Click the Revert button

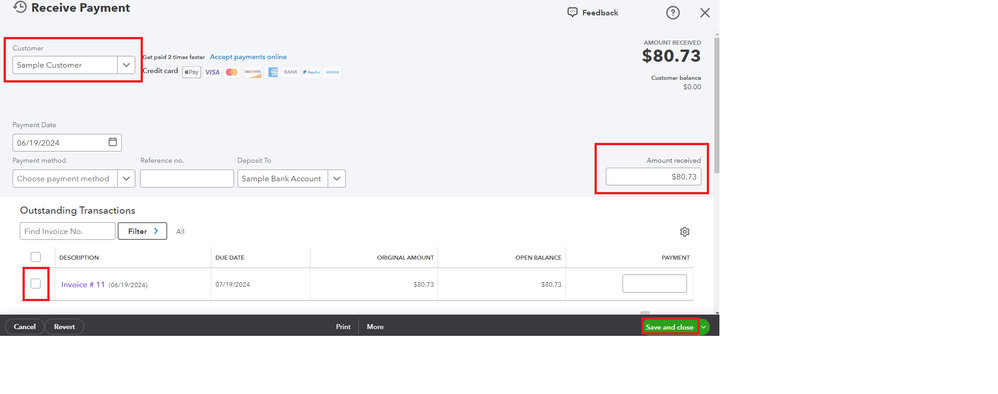(64, 327)
